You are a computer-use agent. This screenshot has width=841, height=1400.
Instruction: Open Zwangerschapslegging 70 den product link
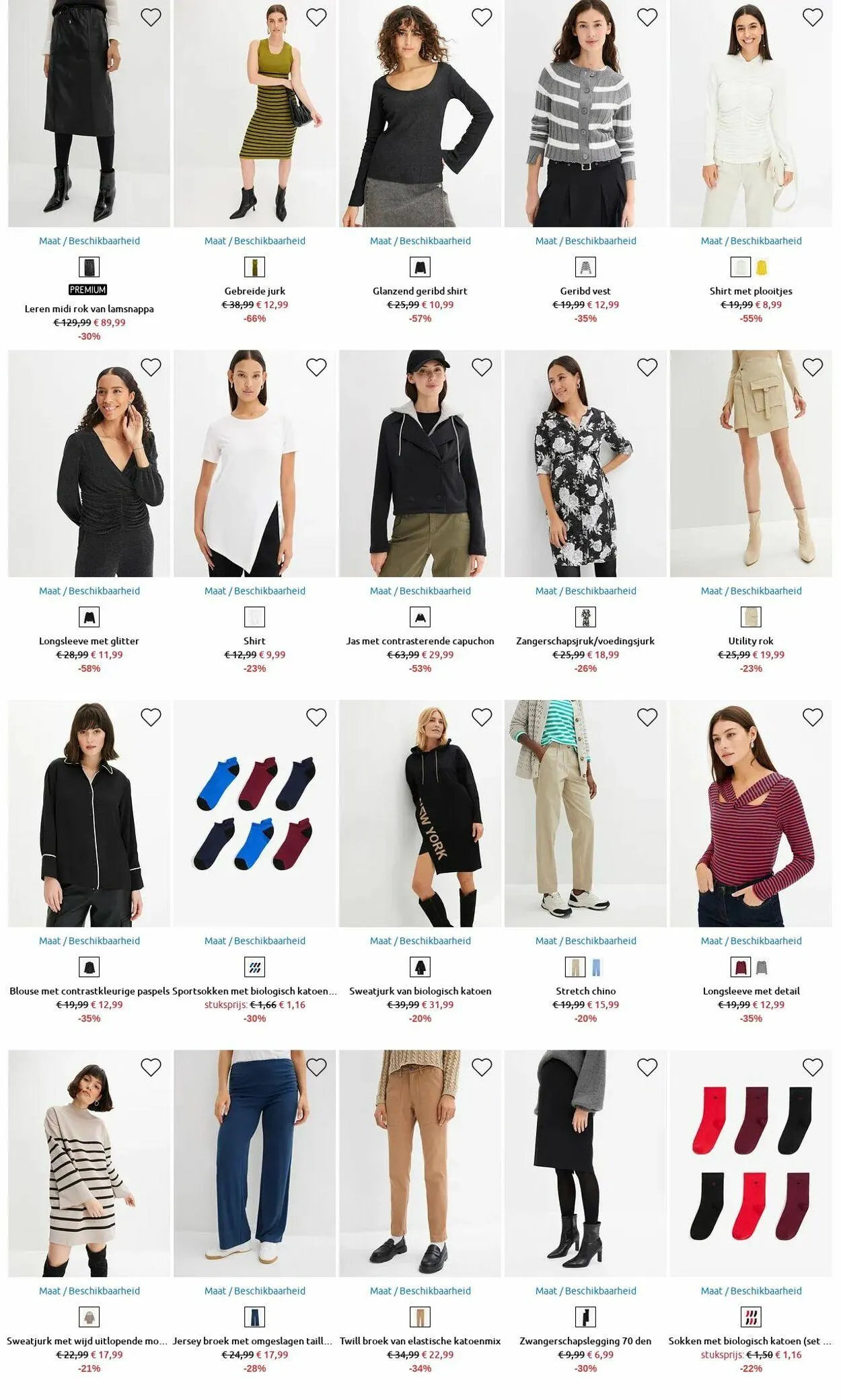(585, 1341)
